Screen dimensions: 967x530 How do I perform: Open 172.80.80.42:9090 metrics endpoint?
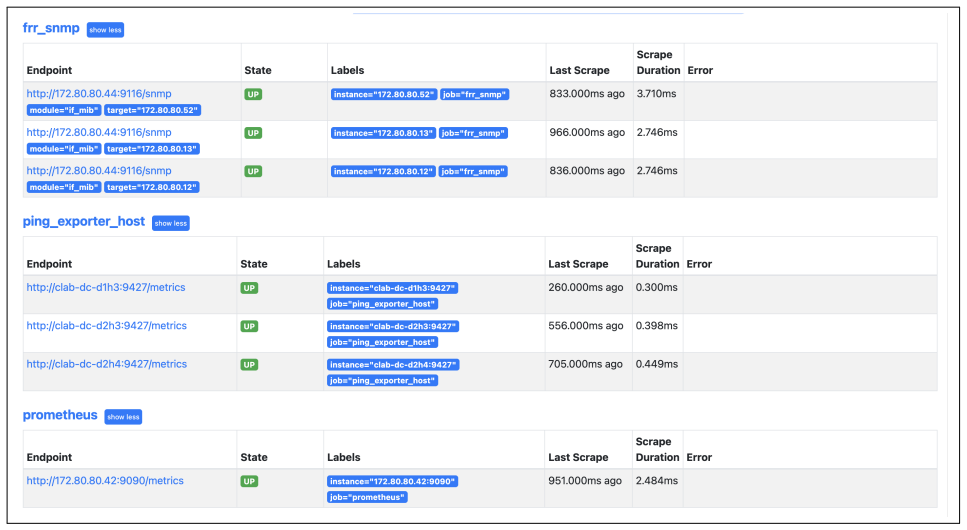(x=105, y=481)
